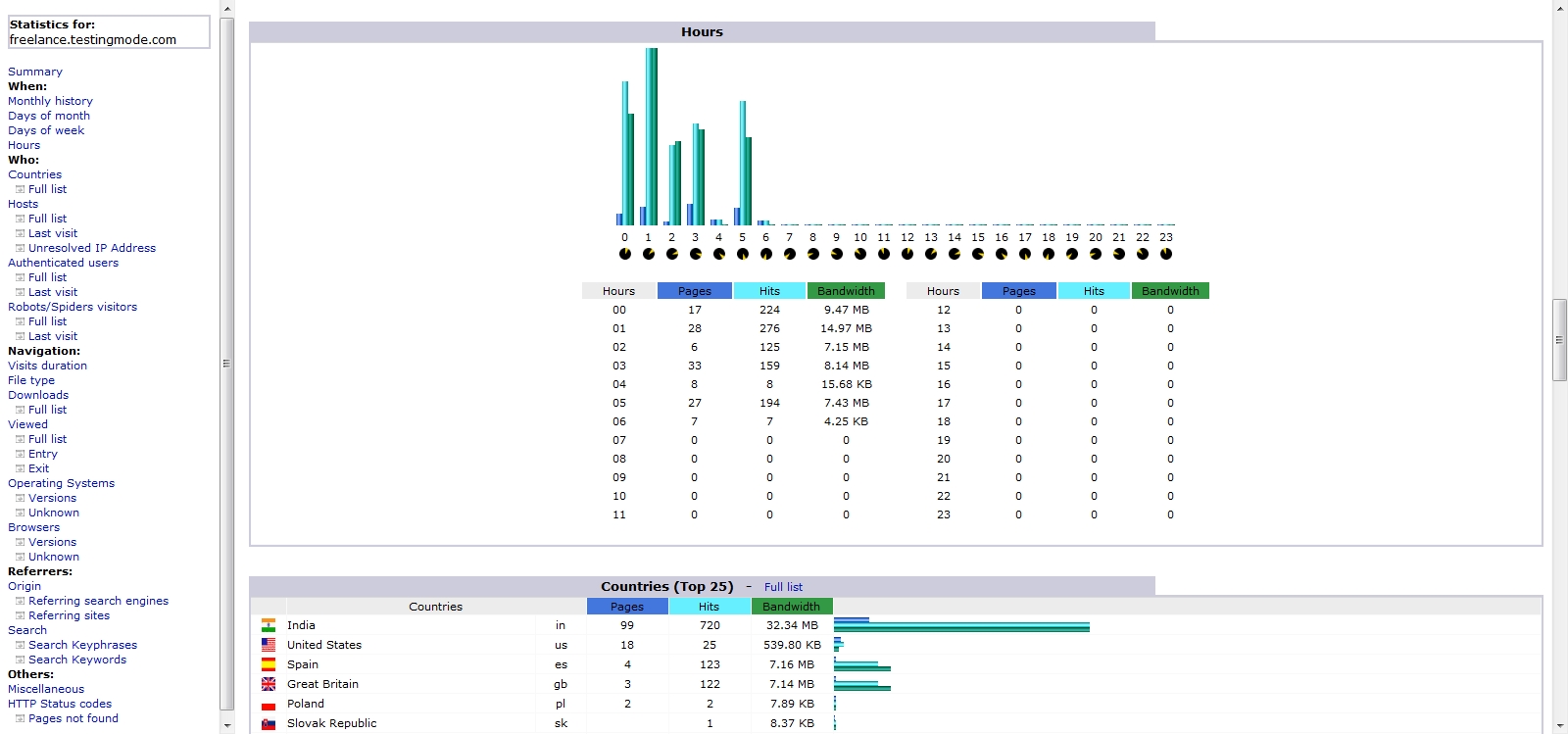Click the Pages header in left Hours table
Screen dimensions: 1568x734
pyautogui.click(x=695, y=291)
